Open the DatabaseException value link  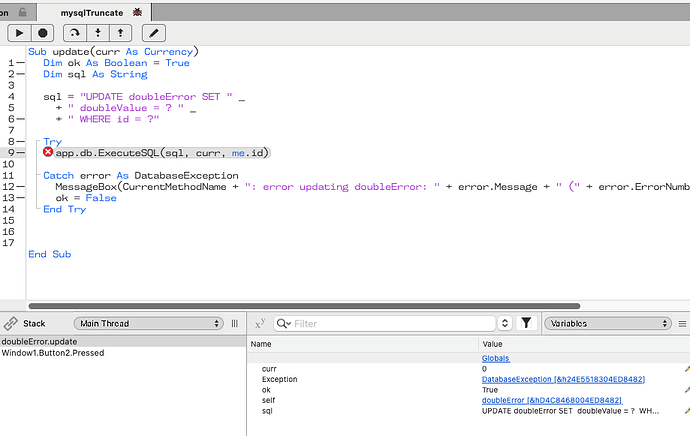(563, 379)
